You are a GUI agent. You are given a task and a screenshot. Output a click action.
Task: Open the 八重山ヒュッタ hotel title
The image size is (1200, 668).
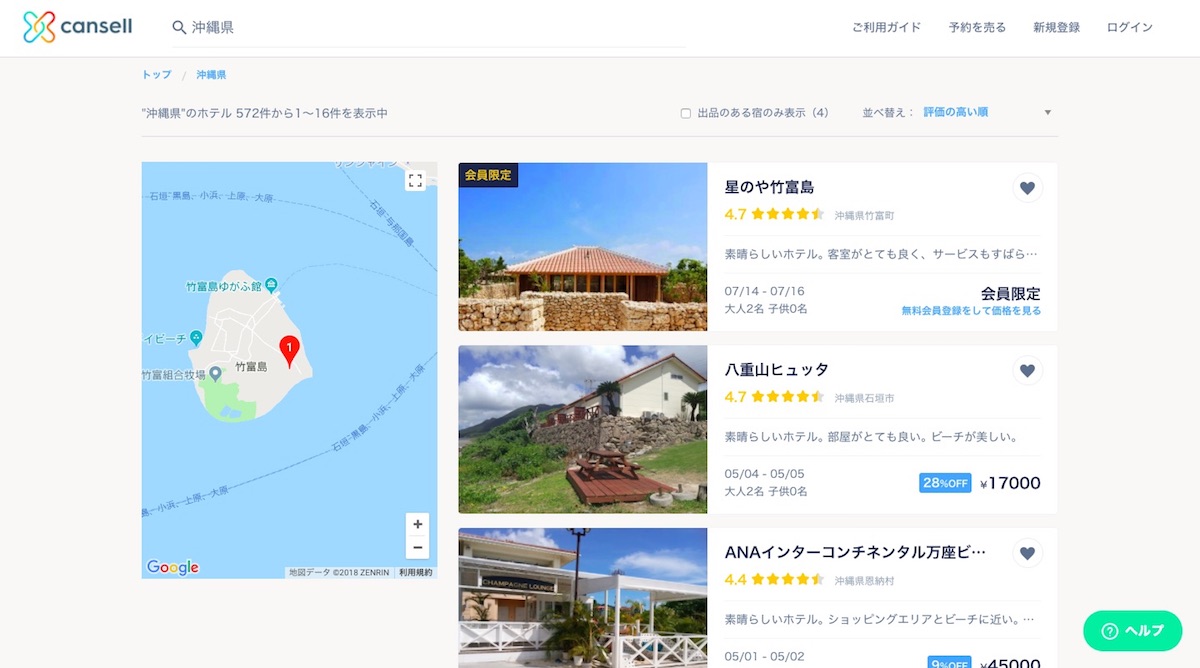776,370
